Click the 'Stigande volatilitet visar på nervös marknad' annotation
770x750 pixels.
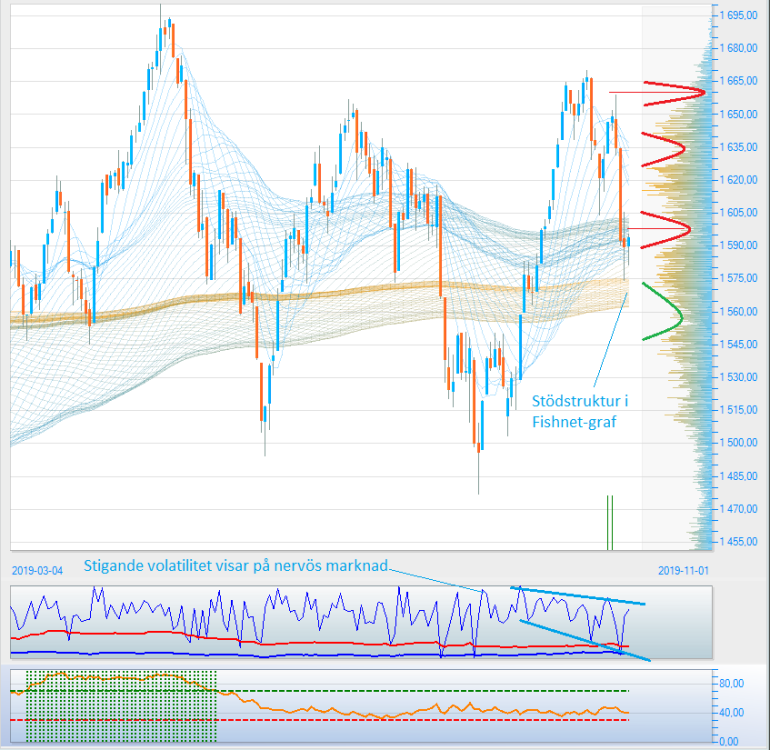click(x=236, y=566)
